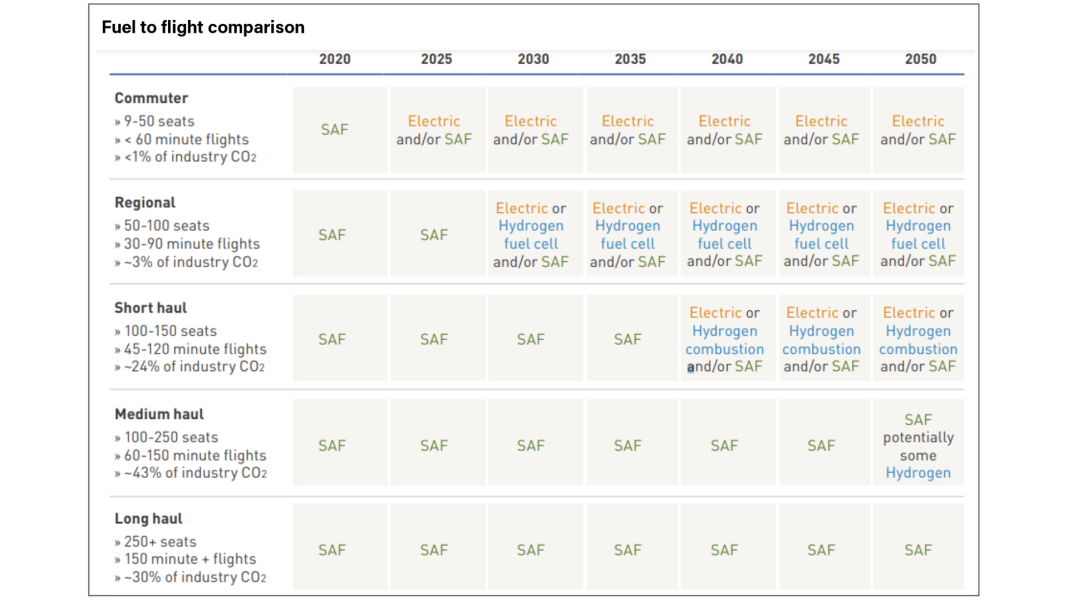1068x601 pixels.
Task: Select the Regional 2030 Hydrogen fuel cell entry
Action: click(531, 235)
